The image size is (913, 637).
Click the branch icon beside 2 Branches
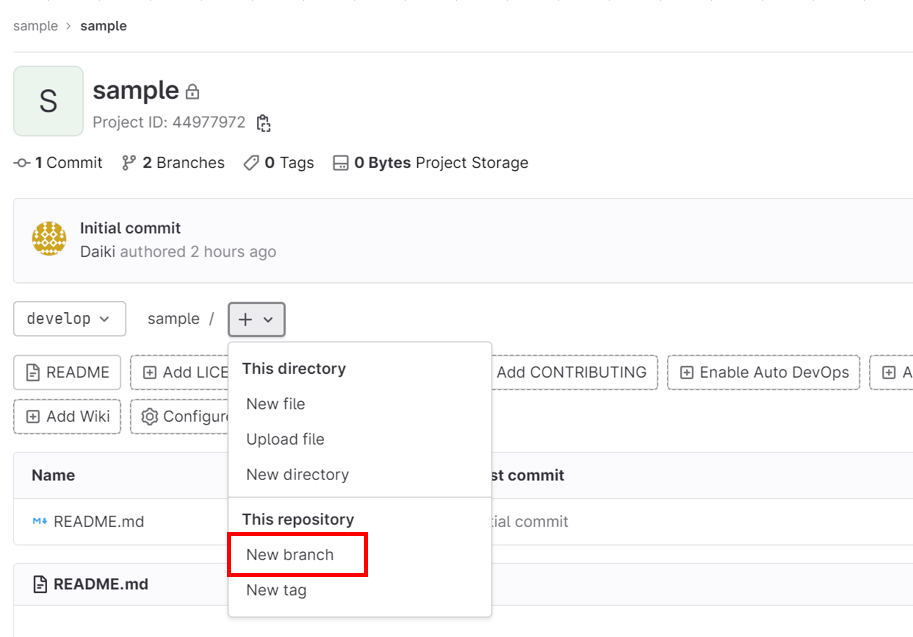click(x=130, y=162)
